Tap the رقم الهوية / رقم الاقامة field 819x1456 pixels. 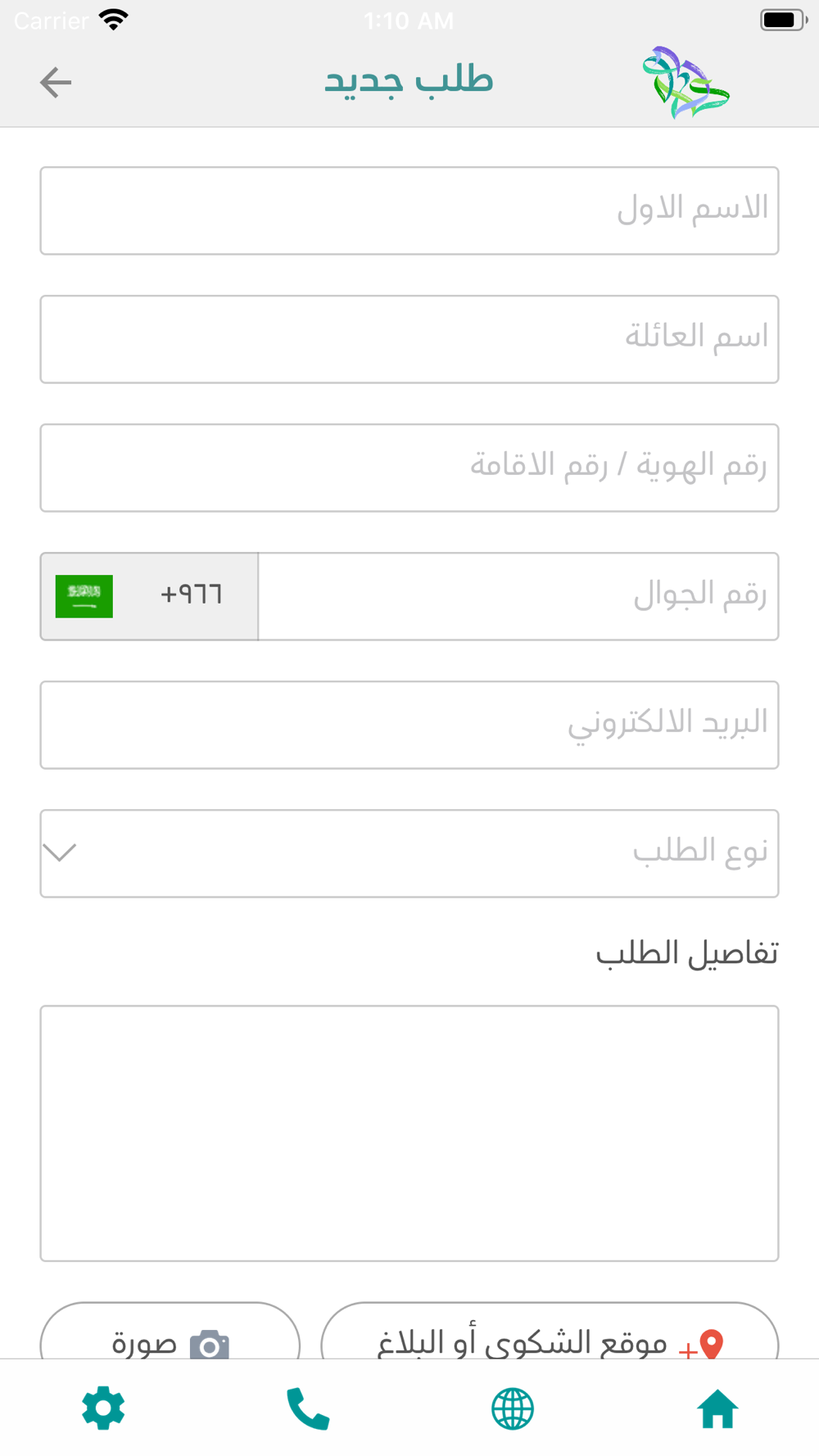click(409, 468)
